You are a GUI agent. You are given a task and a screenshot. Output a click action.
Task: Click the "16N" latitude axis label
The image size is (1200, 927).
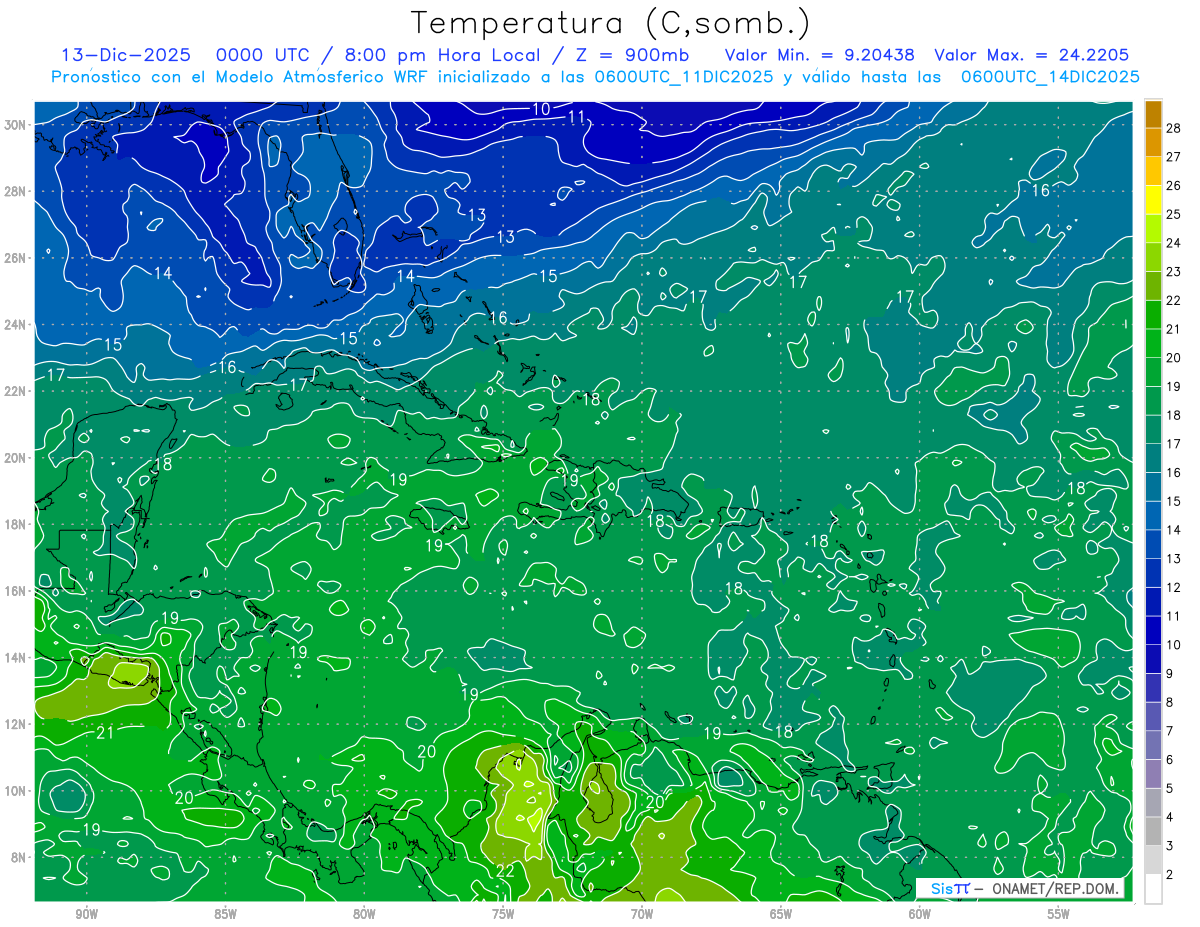[17, 591]
